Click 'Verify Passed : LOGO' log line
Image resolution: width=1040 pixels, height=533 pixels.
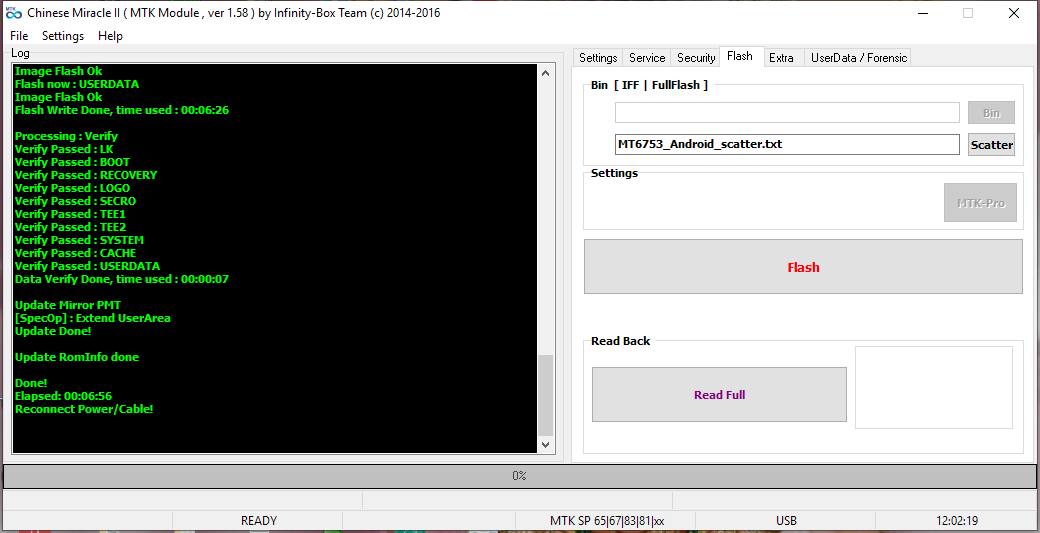72,188
